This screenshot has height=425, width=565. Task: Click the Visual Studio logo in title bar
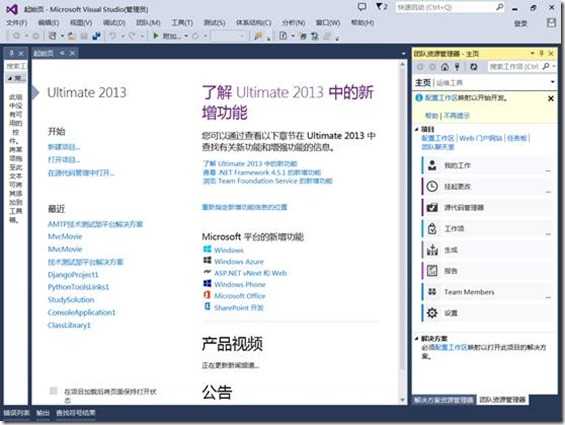(12, 9)
